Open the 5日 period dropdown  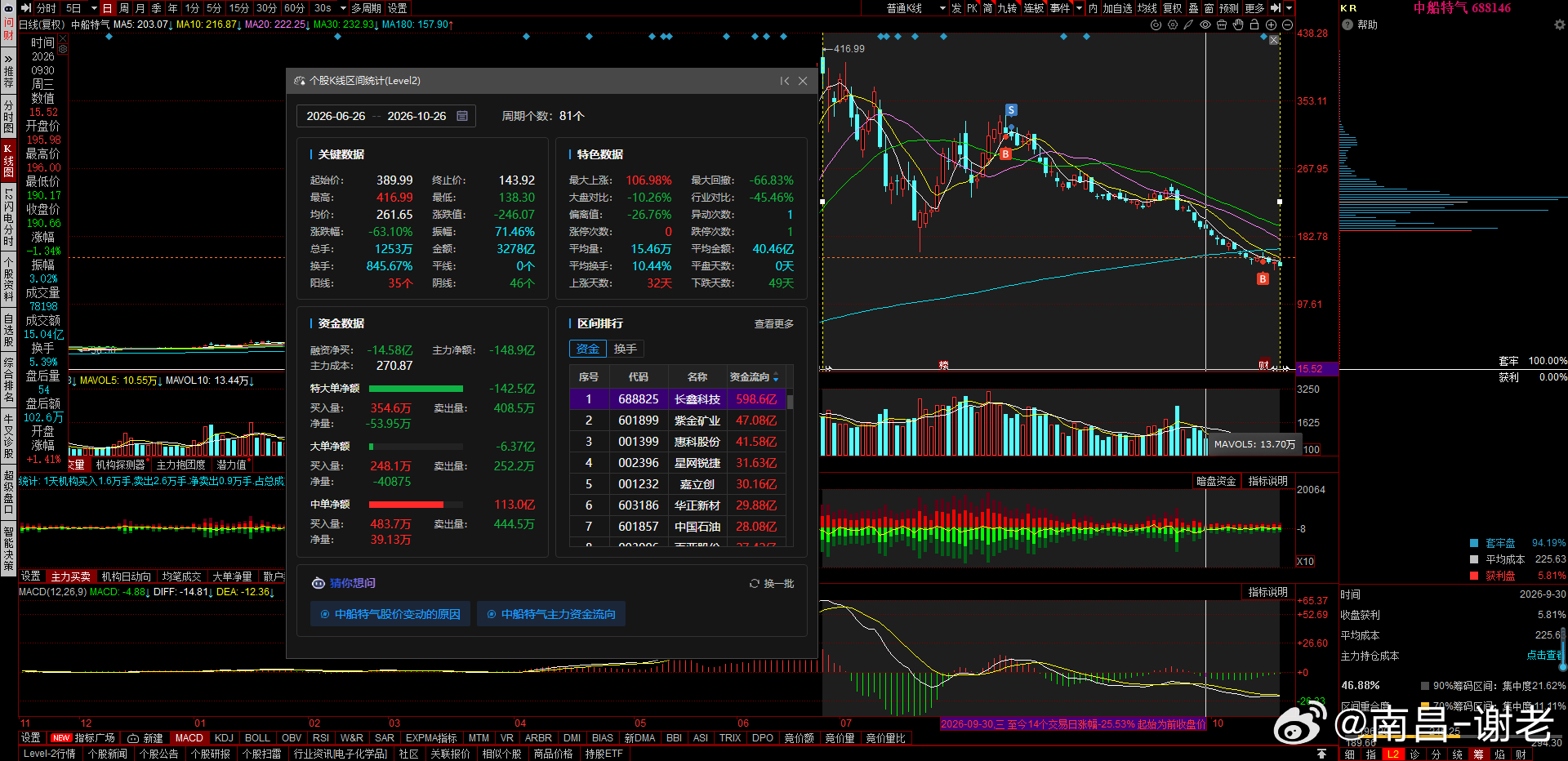coord(94,8)
